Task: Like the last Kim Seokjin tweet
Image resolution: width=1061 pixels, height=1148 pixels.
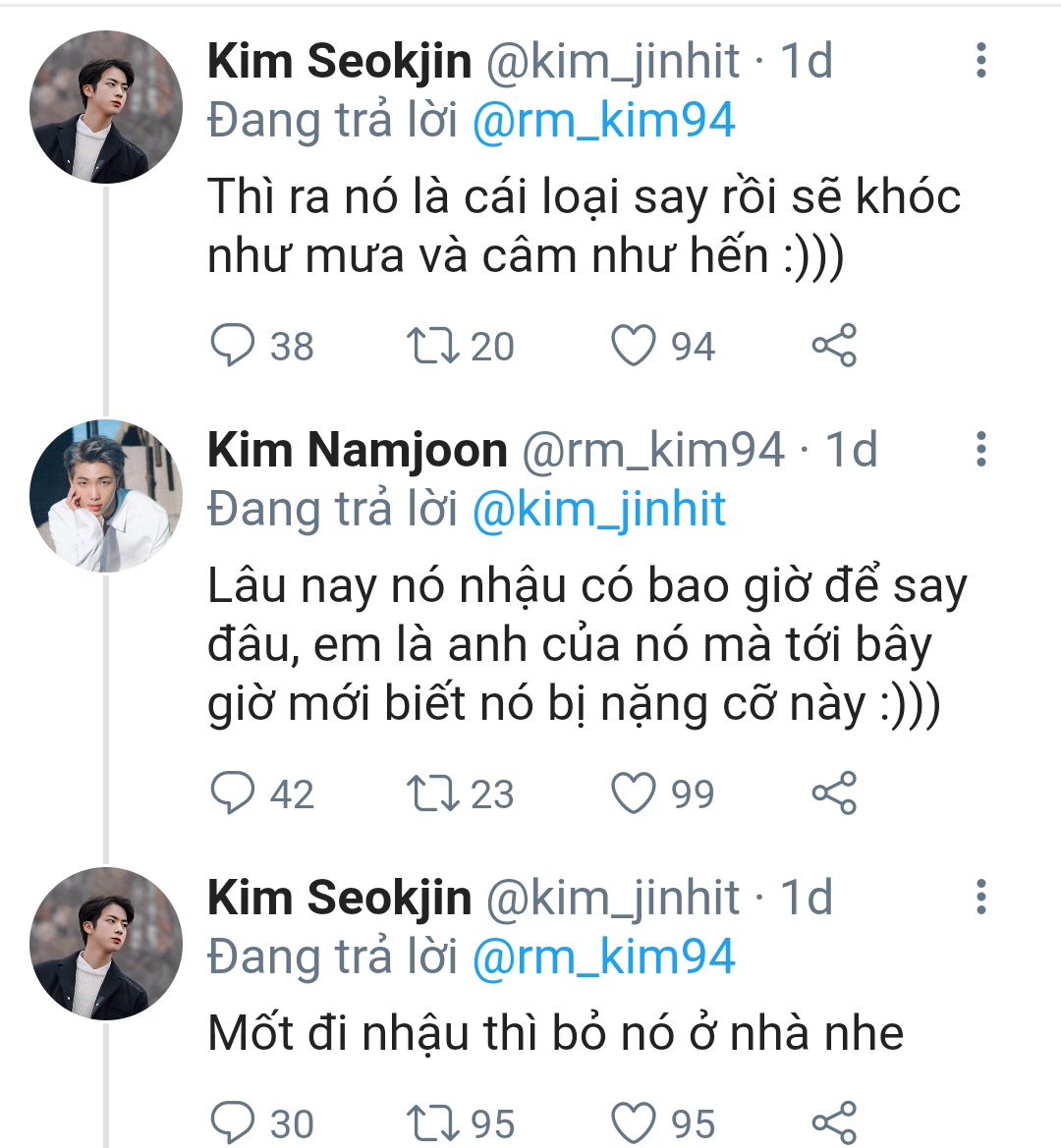Action: click(x=634, y=1123)
